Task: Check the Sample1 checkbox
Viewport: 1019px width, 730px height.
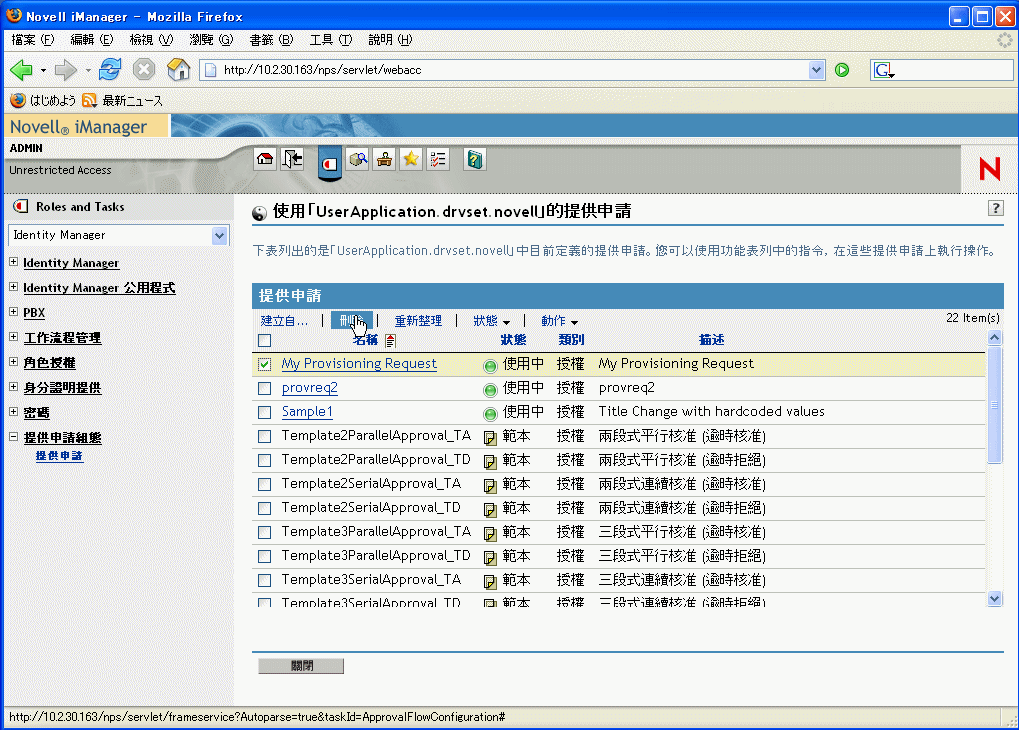Action: pos(264,412)
